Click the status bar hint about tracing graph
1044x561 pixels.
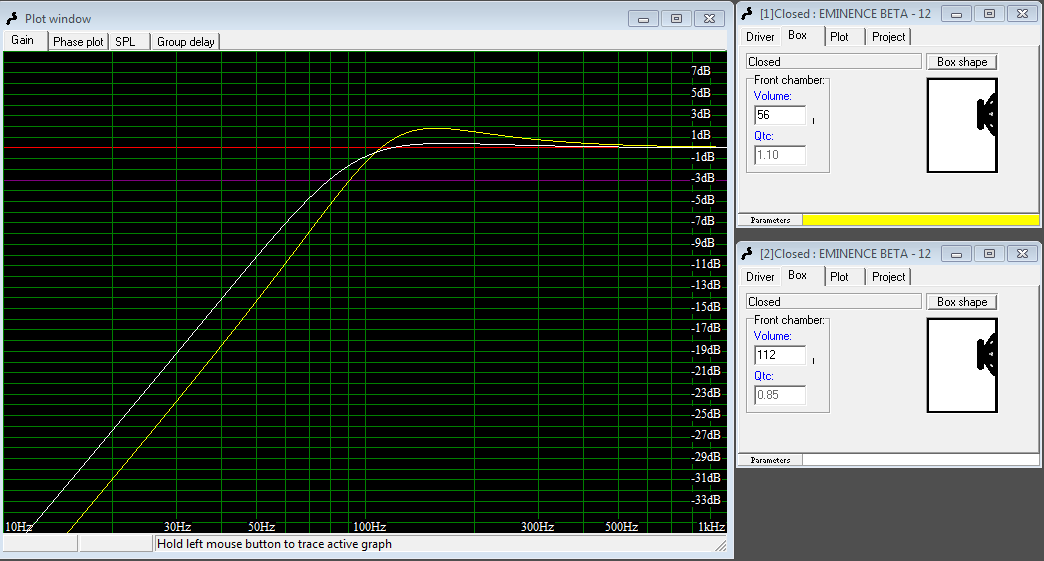[x=274, y=544]
